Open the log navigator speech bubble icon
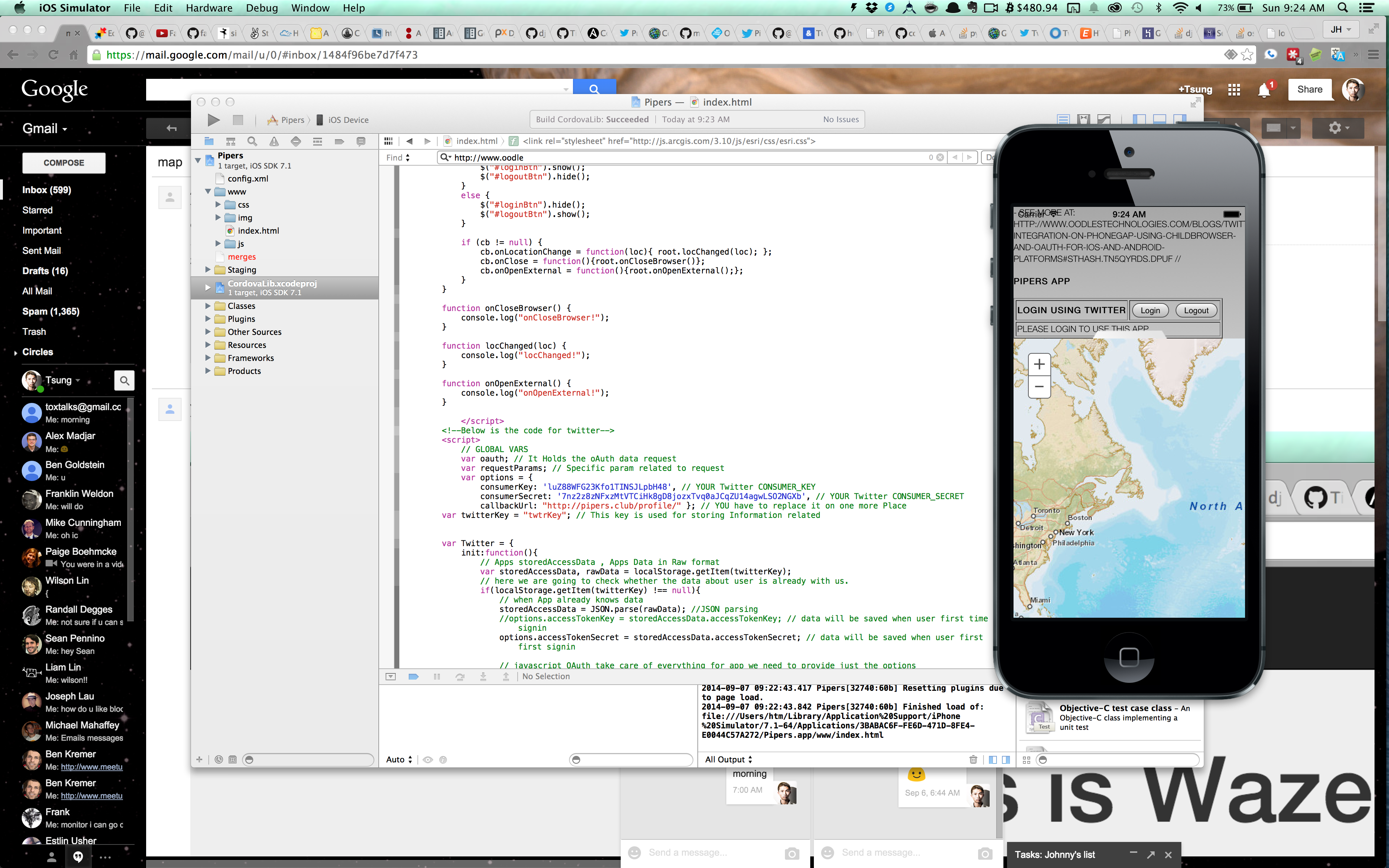The height and width of the screenshot is (868, 1389). (x=361, y=141)
